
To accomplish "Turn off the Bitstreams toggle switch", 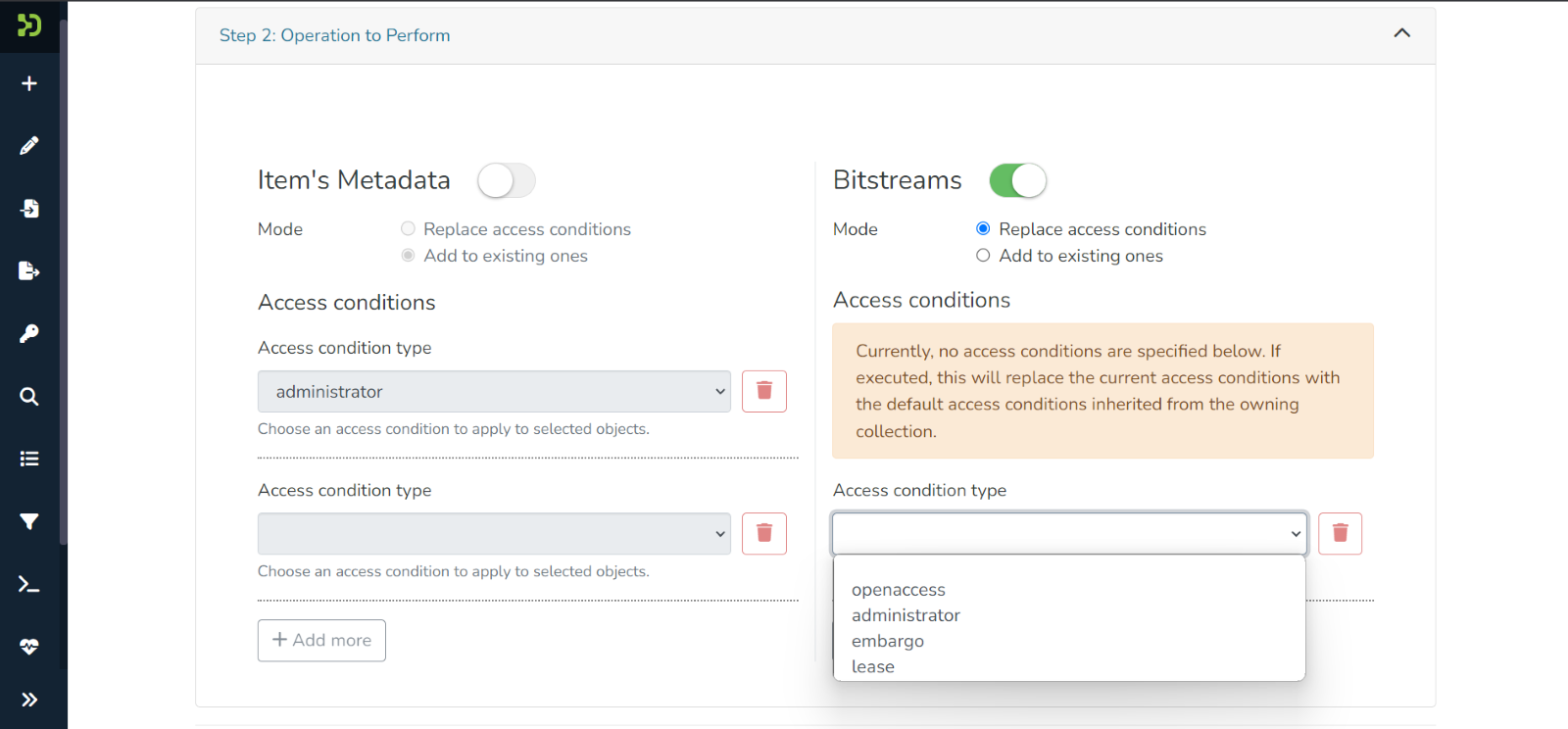I will click(1017, 180).
